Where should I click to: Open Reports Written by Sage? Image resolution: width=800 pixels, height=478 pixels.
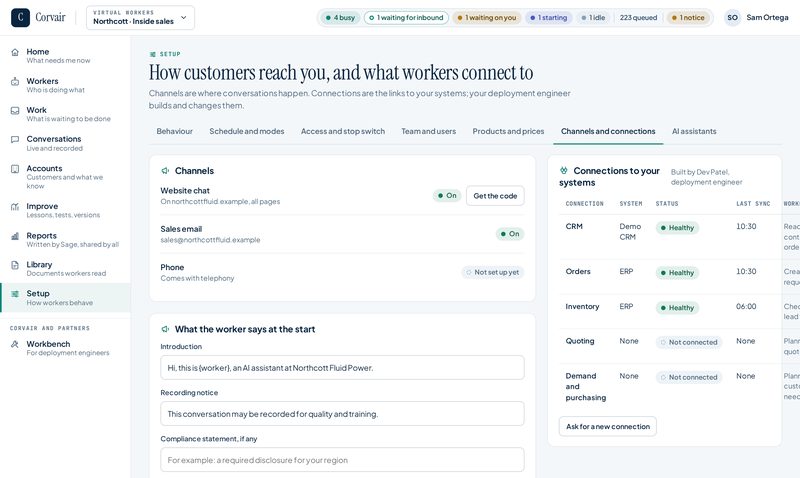[65, 239]
